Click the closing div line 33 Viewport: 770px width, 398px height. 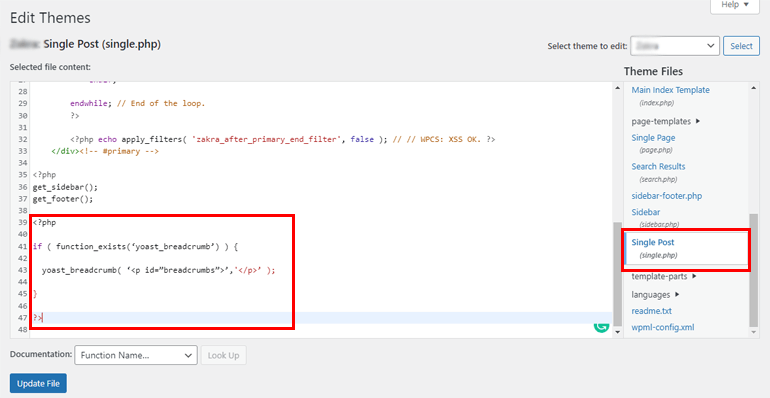[x=105, y=151]
